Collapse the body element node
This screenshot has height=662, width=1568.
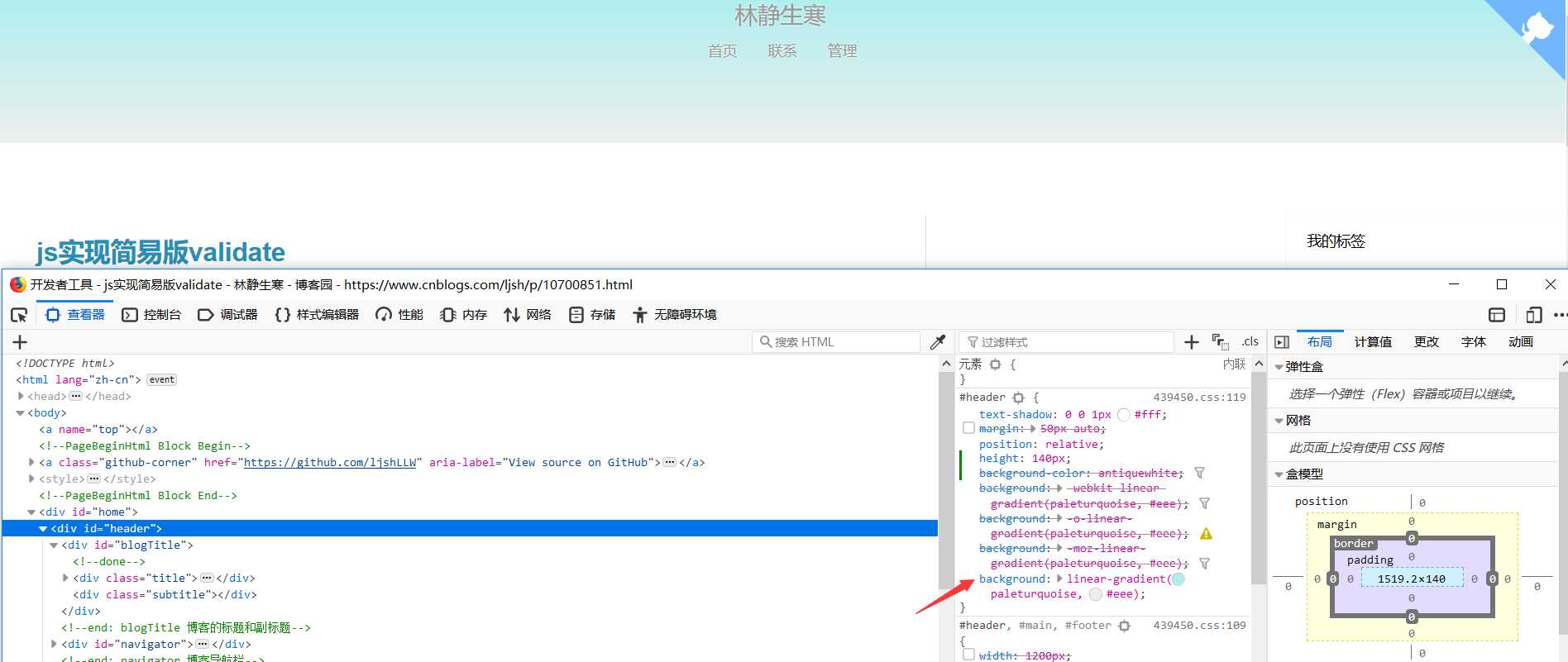[x=21, y=413]
